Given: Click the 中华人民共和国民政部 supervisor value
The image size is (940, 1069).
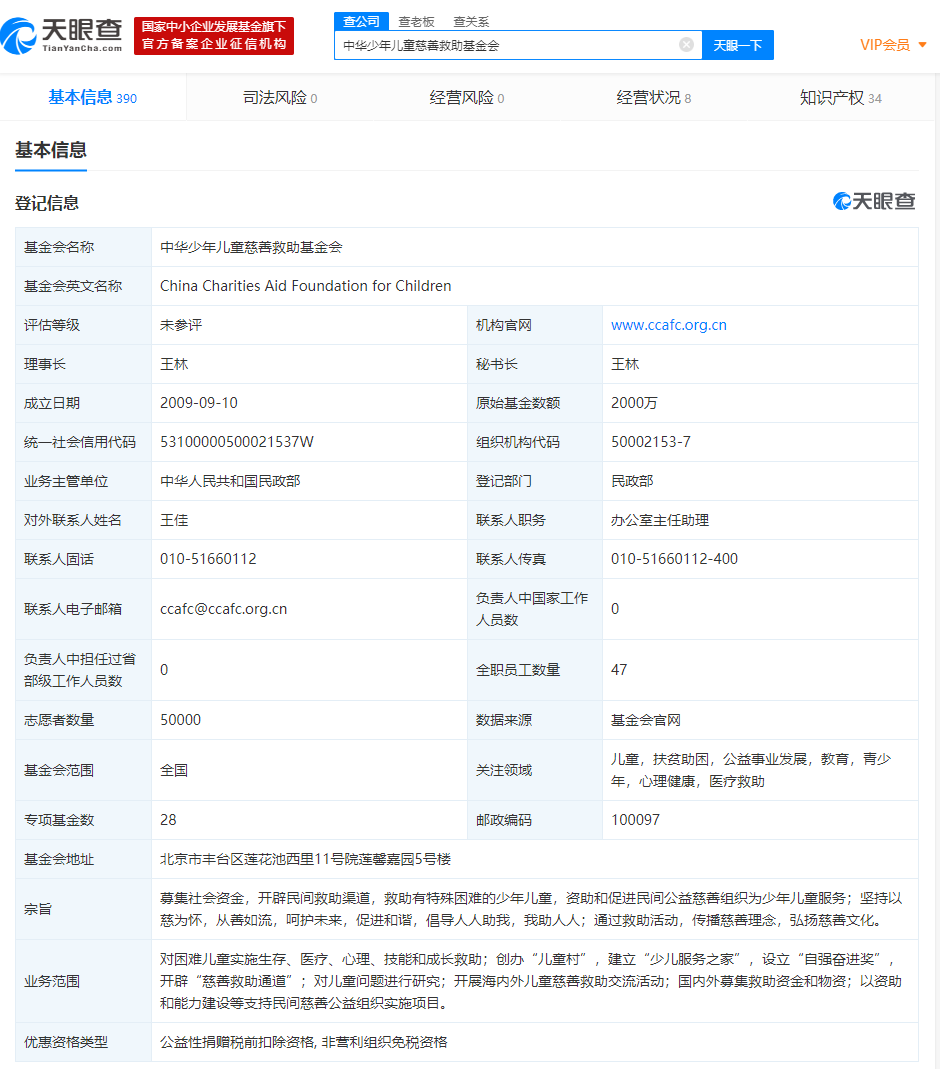Looking at the screenshot, I should [x=230, y=481].
